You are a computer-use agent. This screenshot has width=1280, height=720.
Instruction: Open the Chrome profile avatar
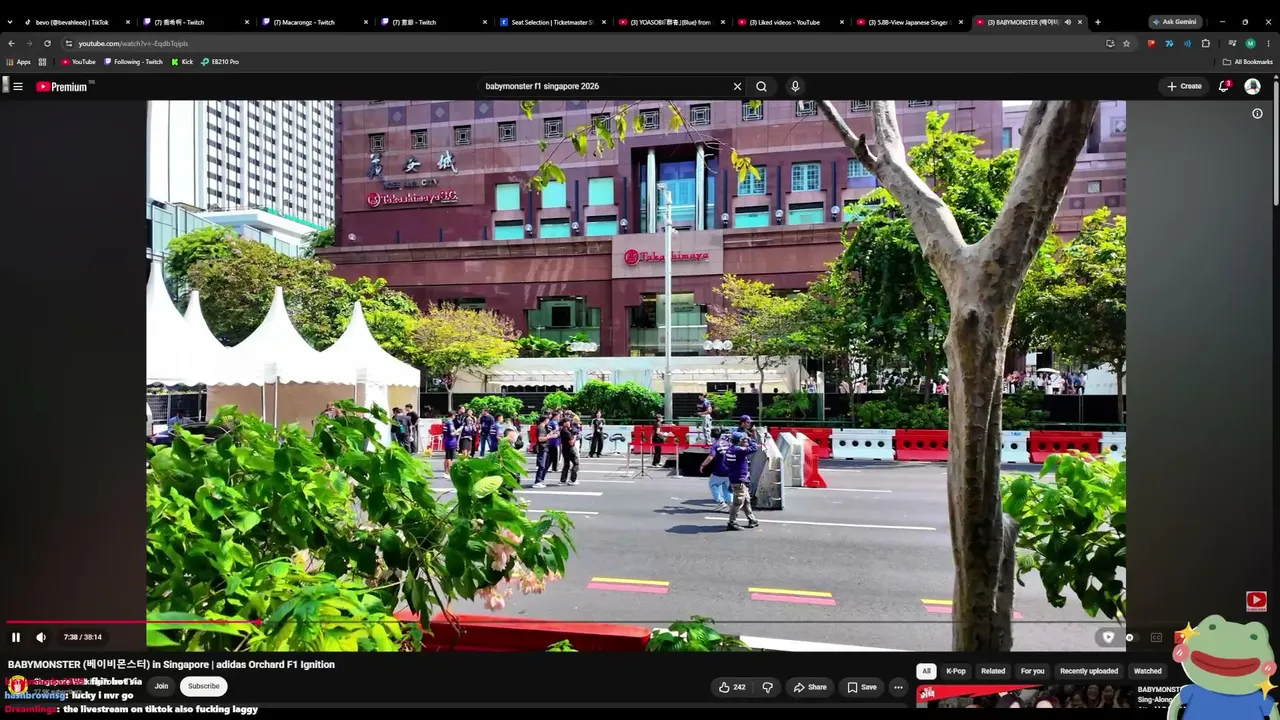click(1250, 44)
